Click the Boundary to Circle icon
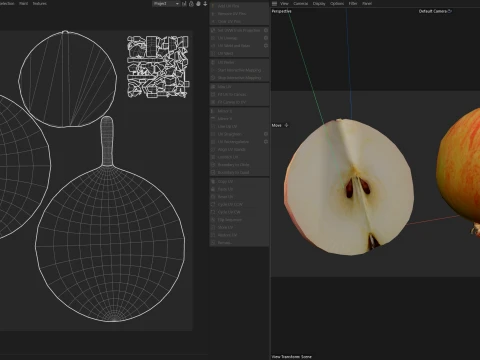 tap(213, 165)
